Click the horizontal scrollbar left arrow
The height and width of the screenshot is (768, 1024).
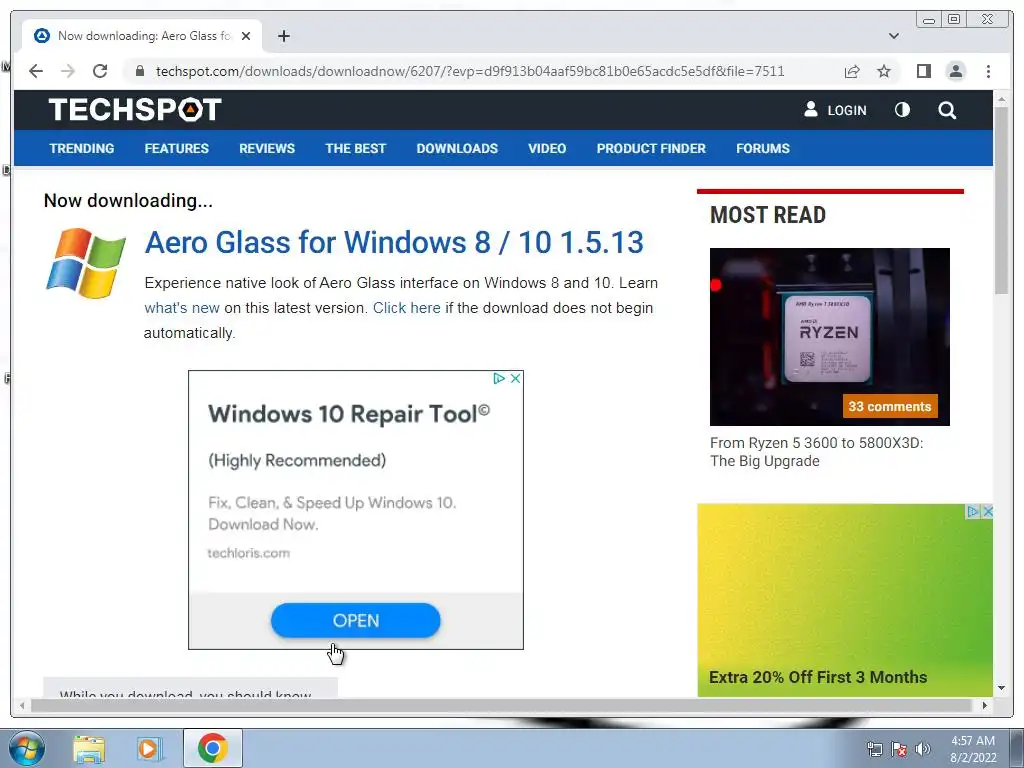coord(22,705)
